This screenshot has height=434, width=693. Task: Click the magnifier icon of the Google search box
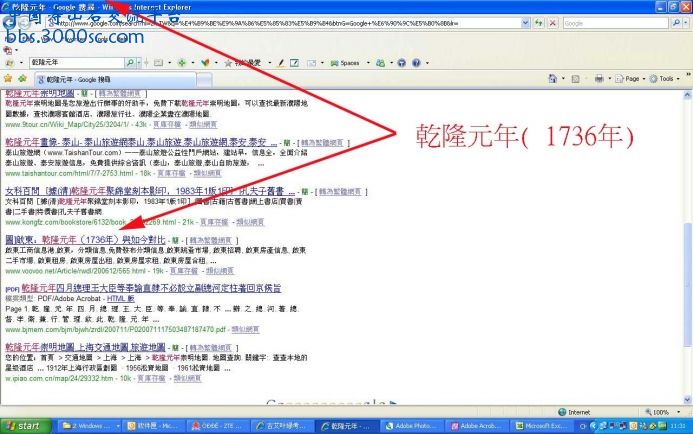click(676, 23)
